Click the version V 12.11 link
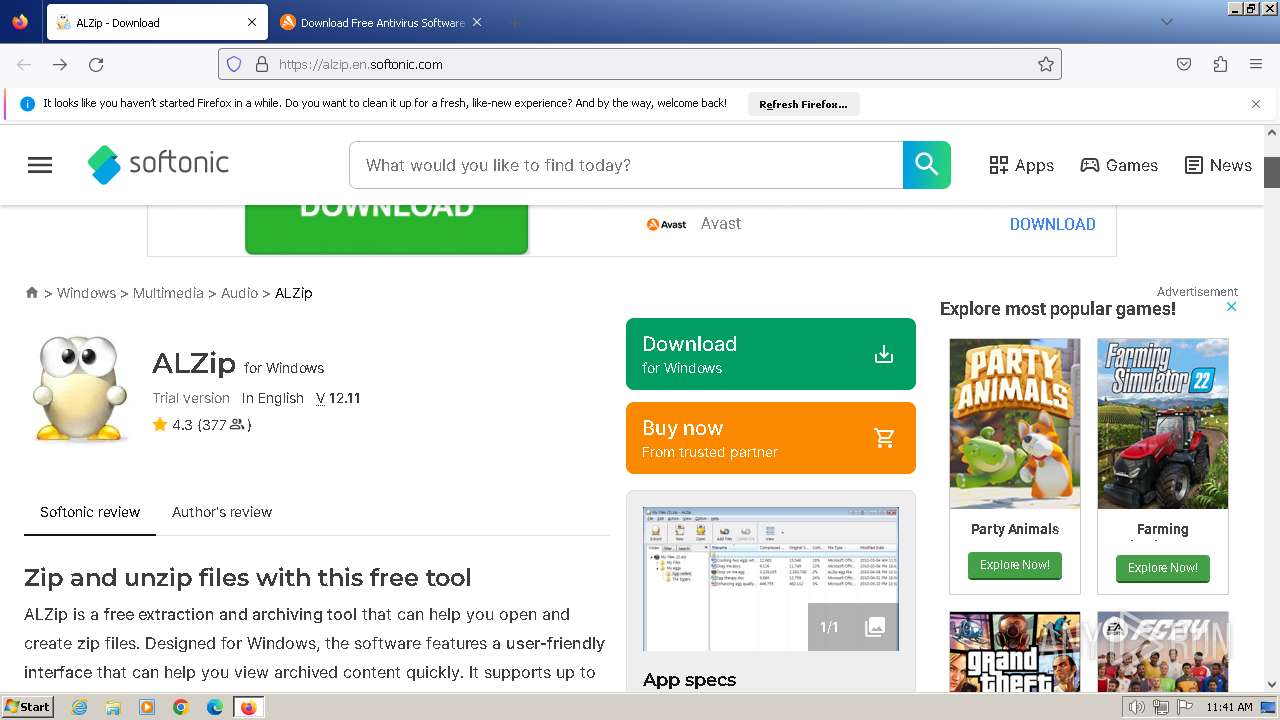1280x720 pixels. [x=338, y=398]
